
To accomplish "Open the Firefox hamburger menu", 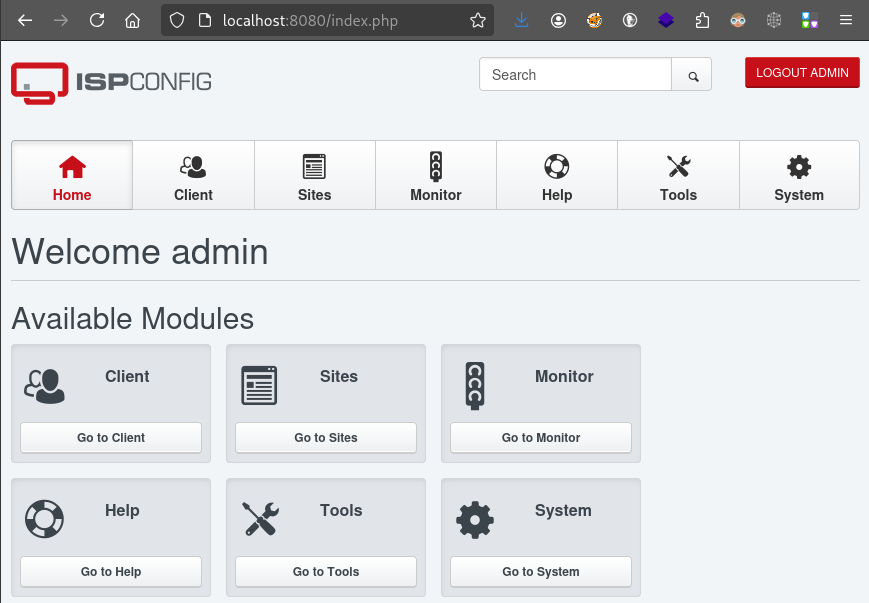I will [846, 20].
